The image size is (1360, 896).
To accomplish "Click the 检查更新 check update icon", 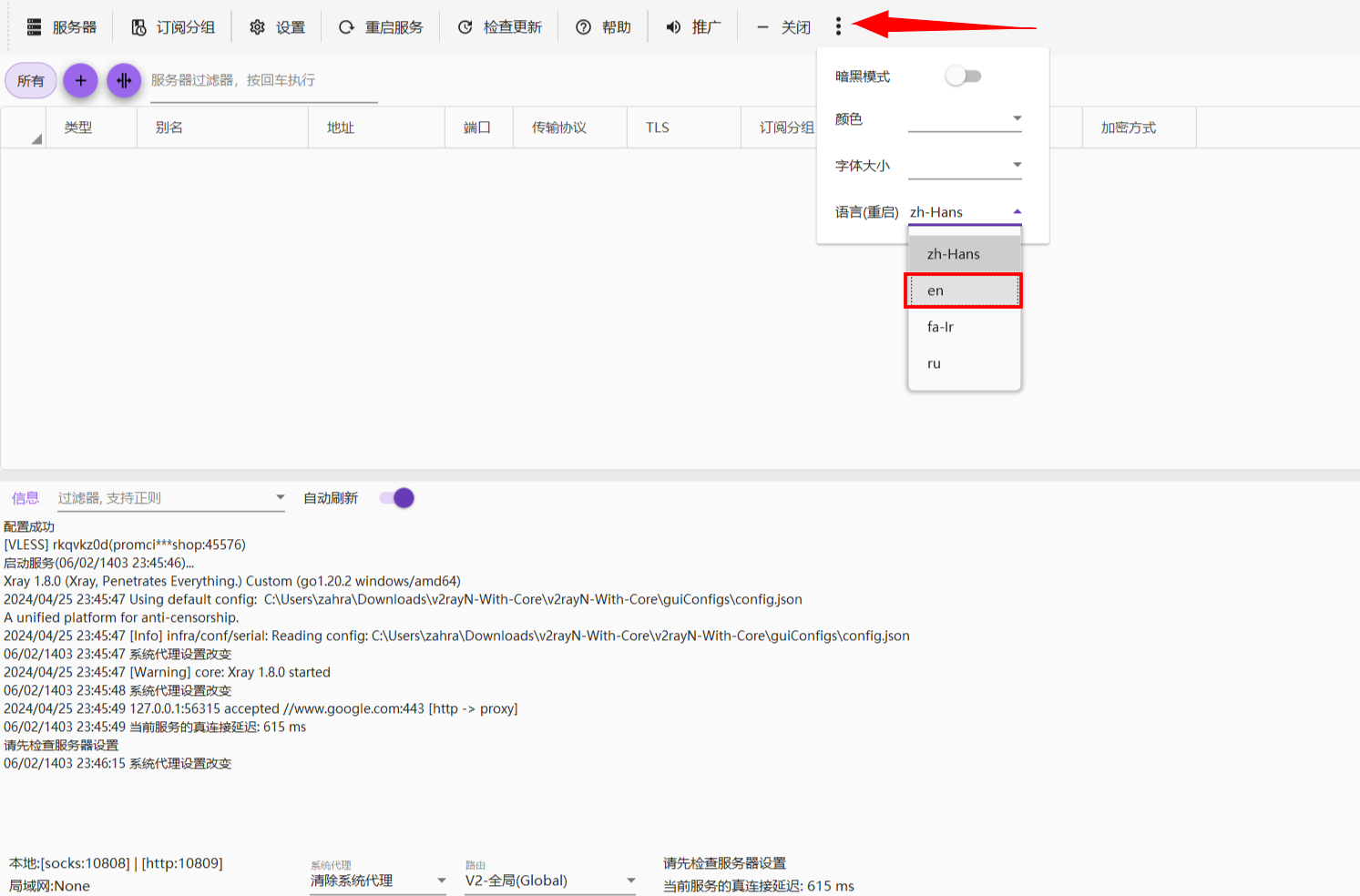I will click(465, 27).
